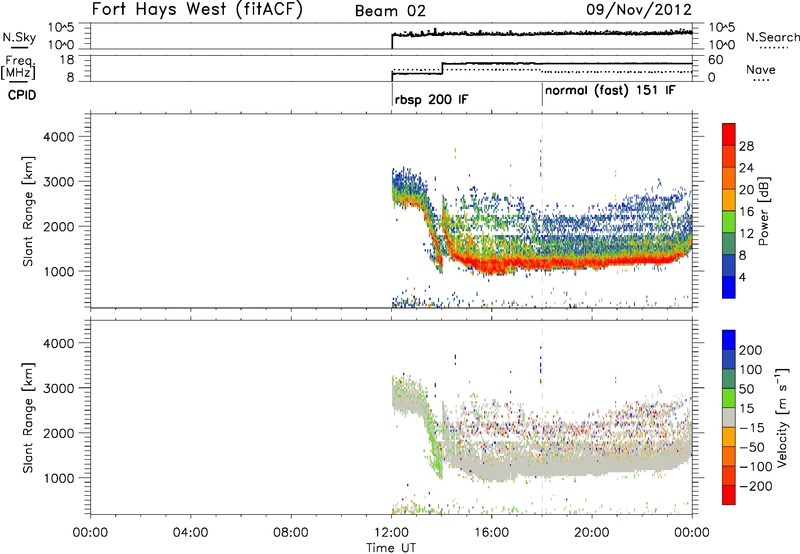Click the date '09/Nov/2012'
Viewport: 800px width, 554px height.
639,9
